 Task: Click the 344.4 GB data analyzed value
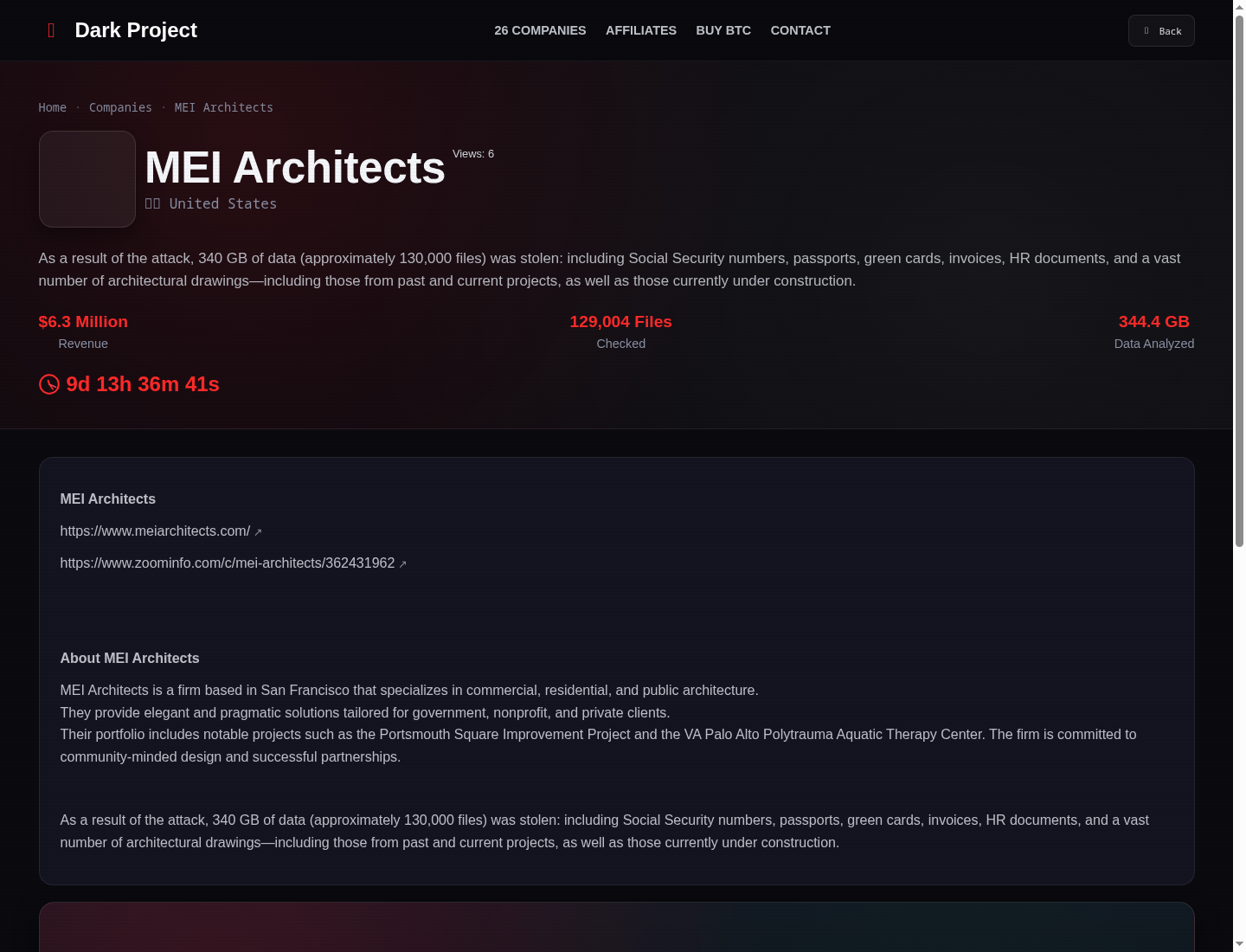pyautogui.click(x=1154, y=322)
